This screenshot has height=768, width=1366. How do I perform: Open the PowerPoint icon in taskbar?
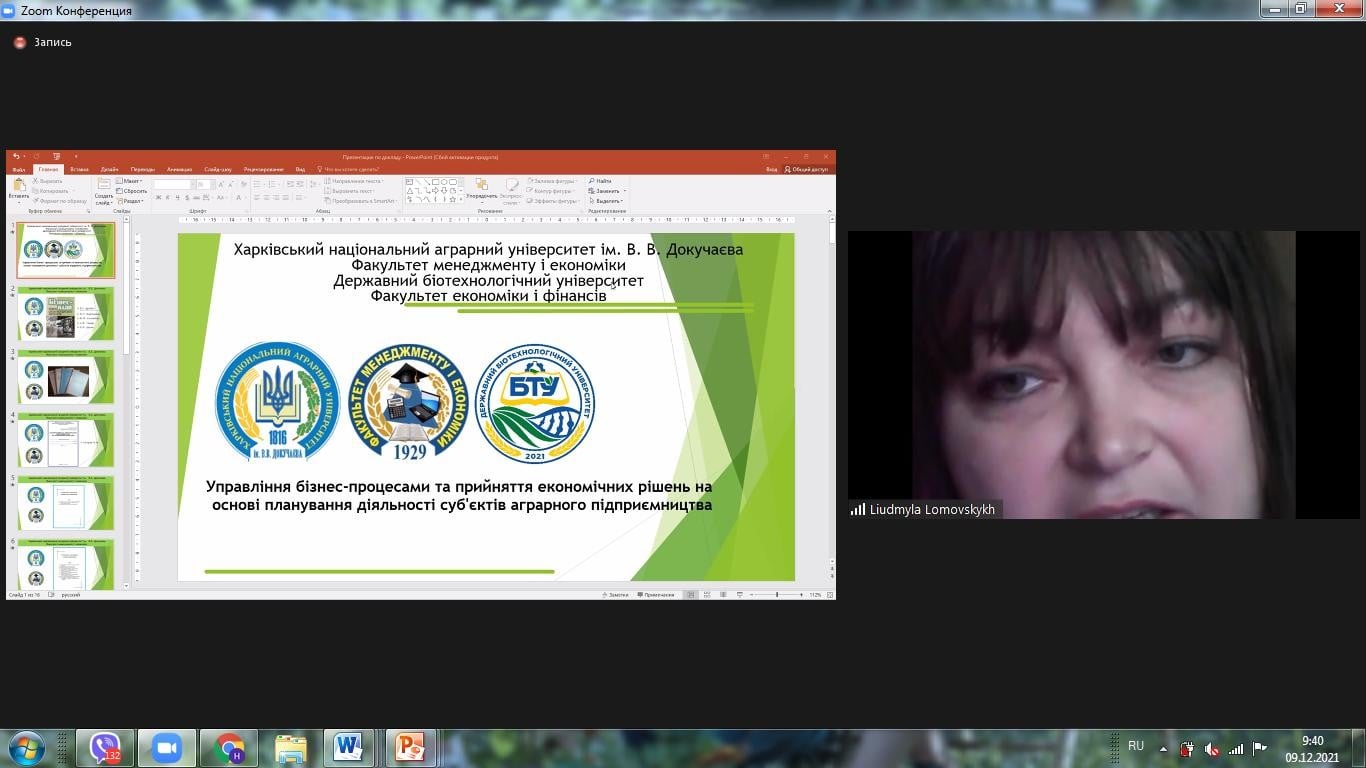click(410, 748)
